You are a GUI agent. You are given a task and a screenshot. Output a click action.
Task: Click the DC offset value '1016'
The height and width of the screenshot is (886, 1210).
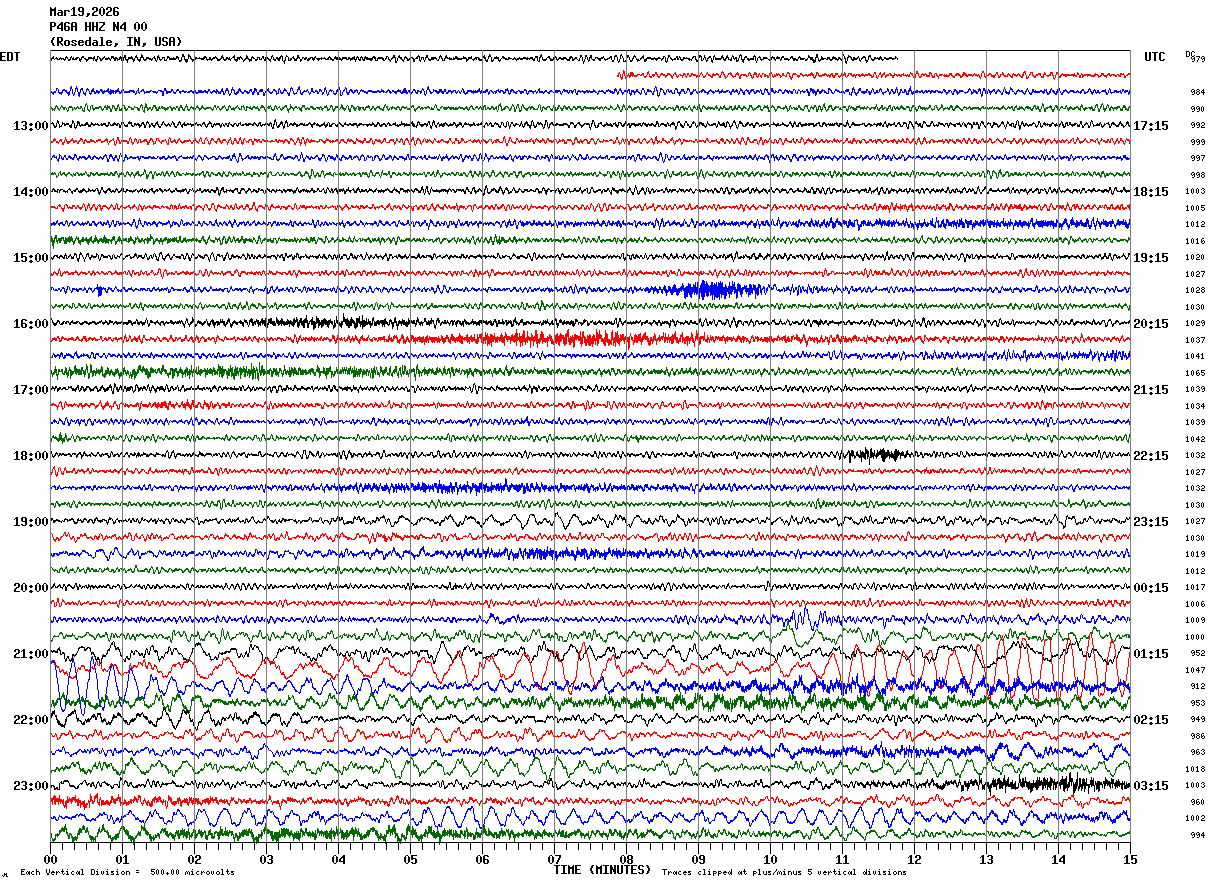(1195, 241)
